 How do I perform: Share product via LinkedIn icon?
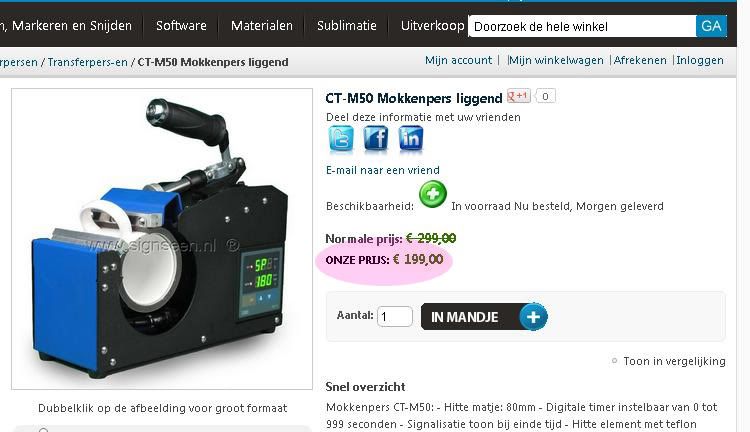click(x=411, y=139)
